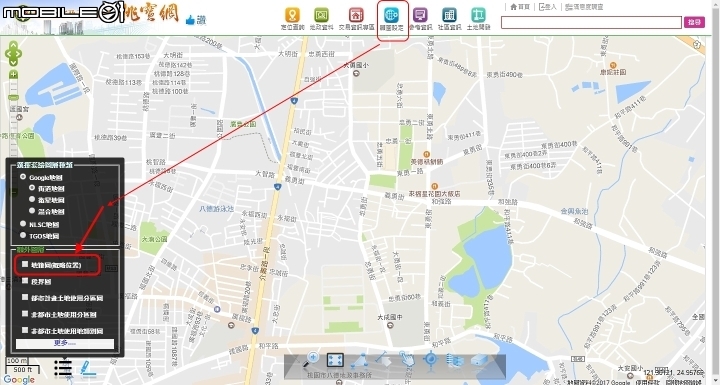
Task: Click the stacked layers tool in bottom toolbar
Action: [455, 360]
